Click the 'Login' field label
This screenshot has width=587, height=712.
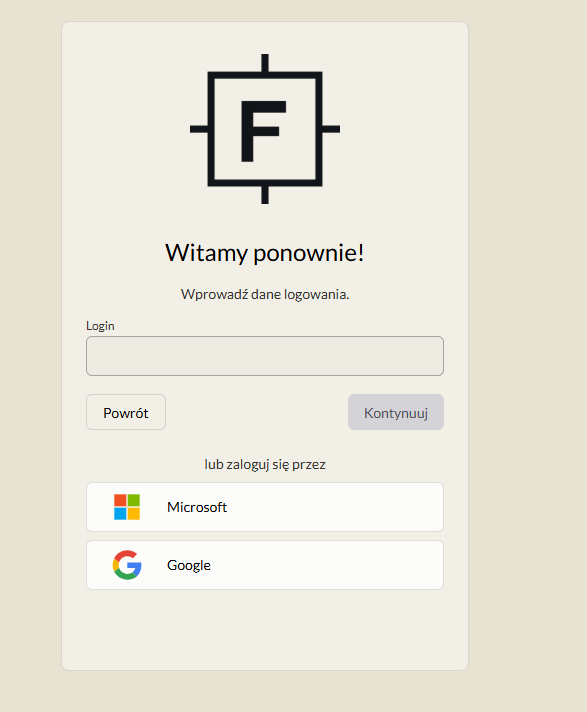(x=100, y=326)
